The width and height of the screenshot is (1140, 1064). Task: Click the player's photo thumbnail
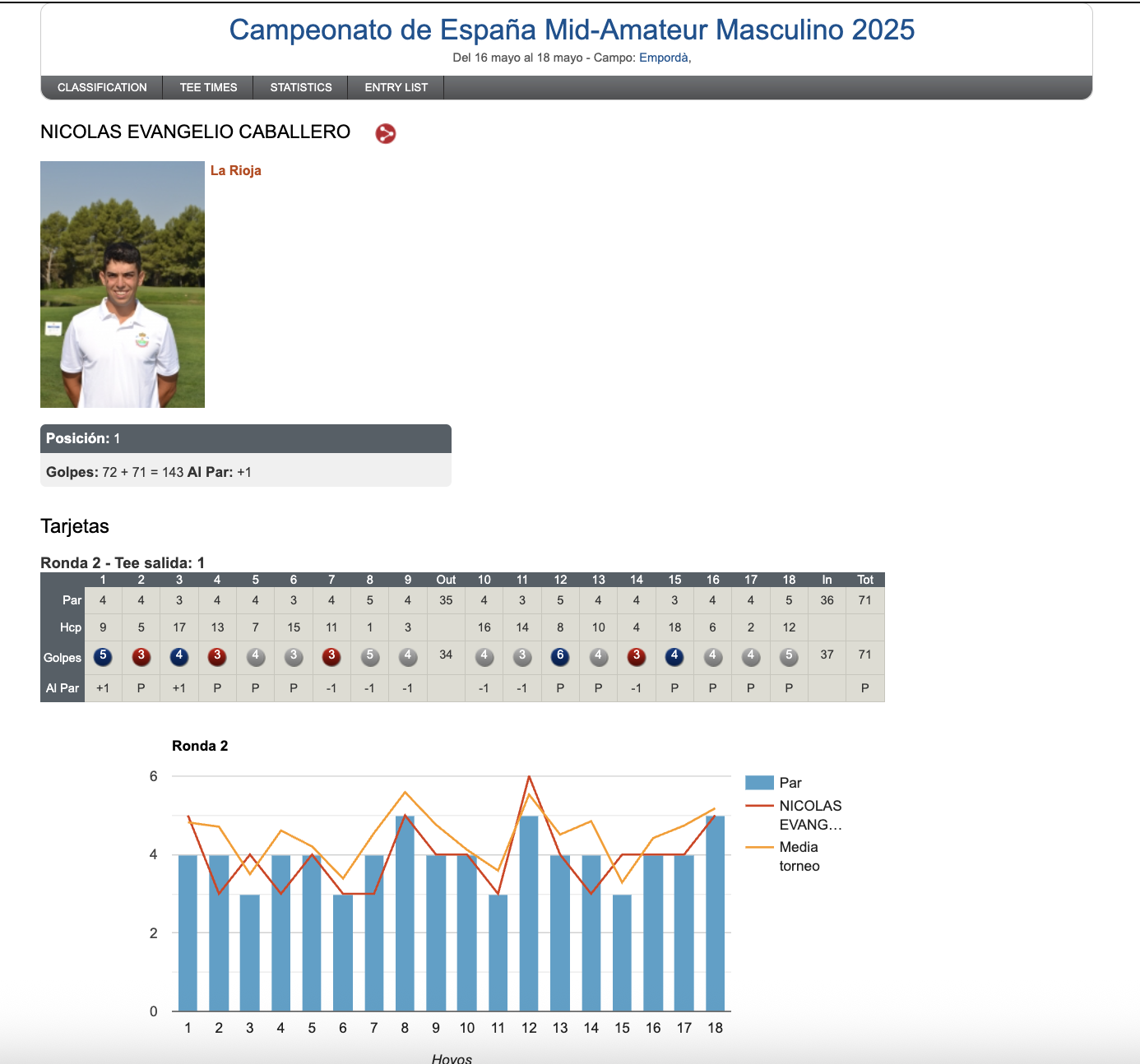click(x=123, y=285)
